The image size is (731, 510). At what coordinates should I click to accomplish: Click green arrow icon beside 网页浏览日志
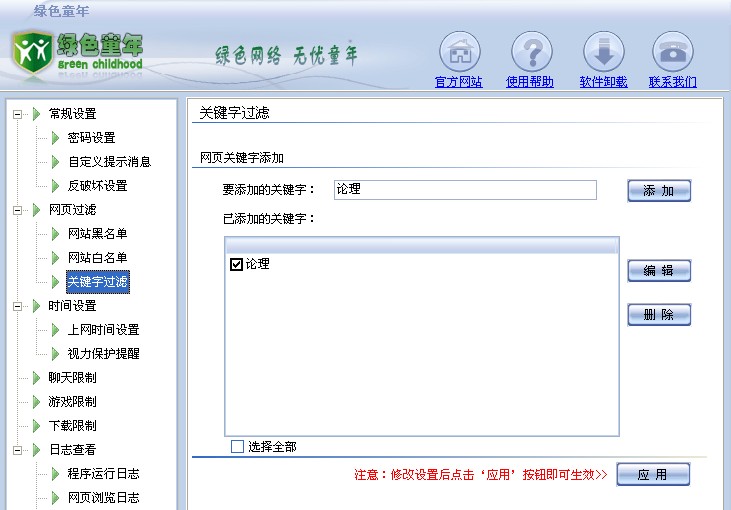pos(55,498)
